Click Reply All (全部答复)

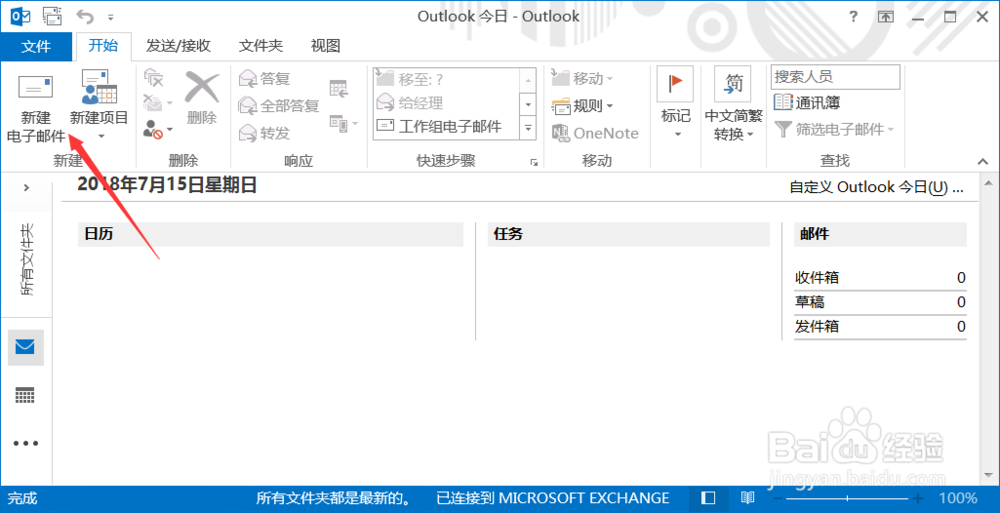pyautogui.click(x=279, y=106)
